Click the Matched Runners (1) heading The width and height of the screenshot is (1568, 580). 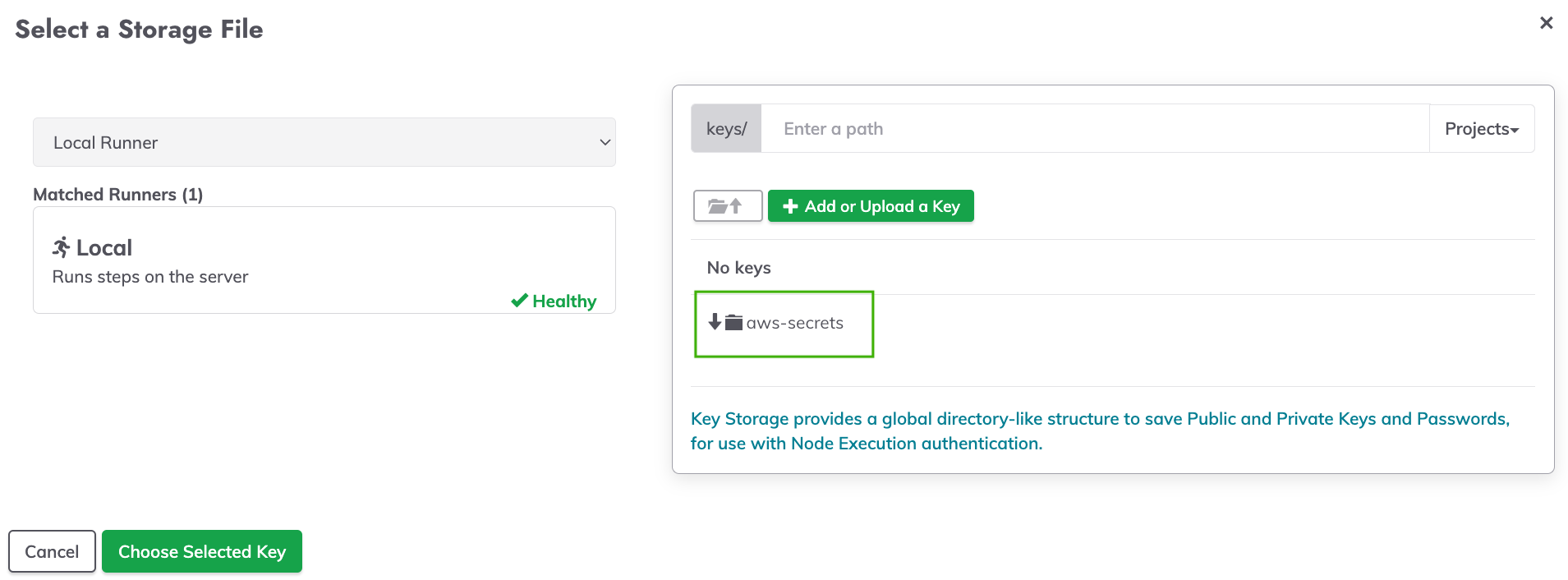(x=118, y=195)
